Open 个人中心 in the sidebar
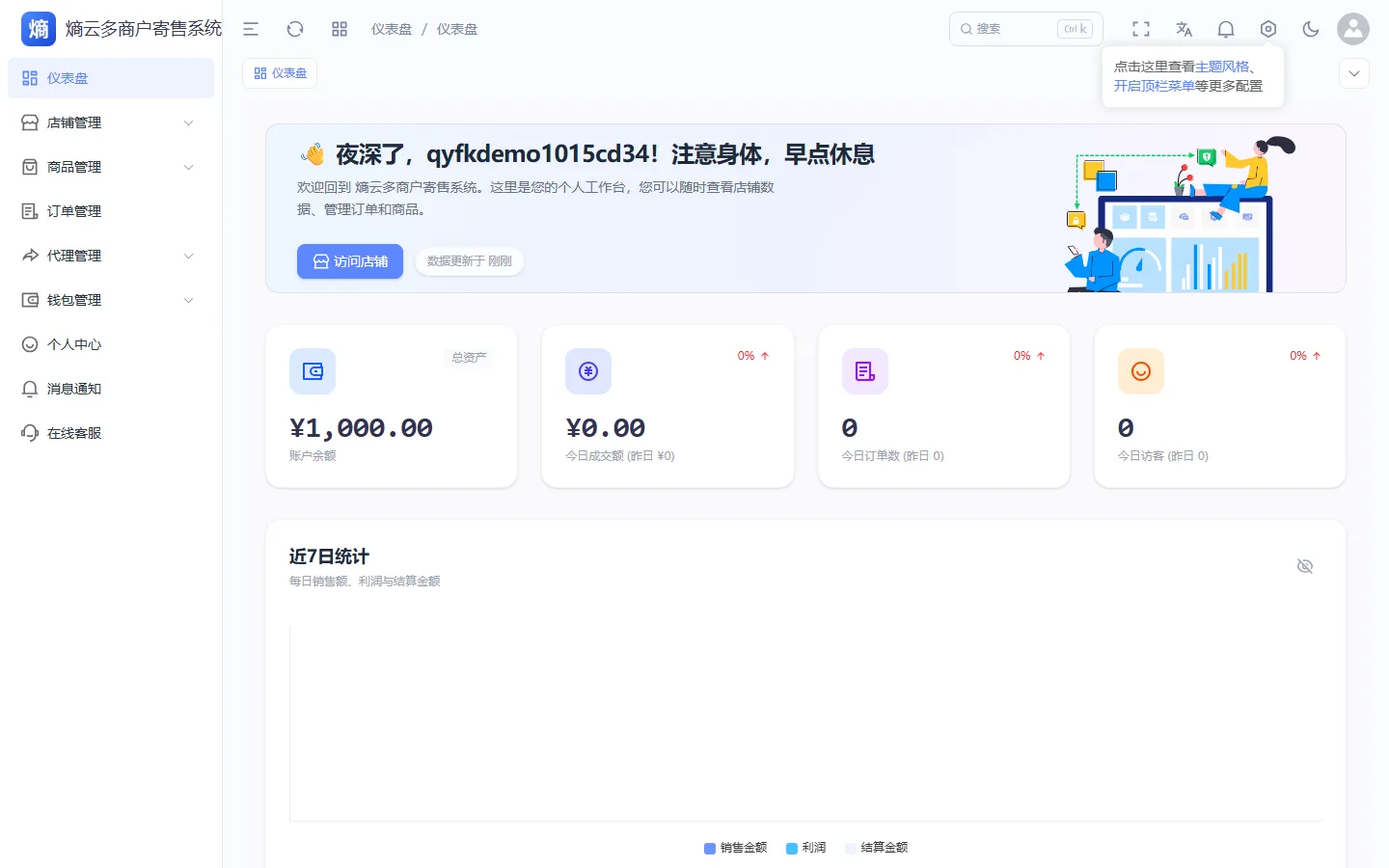 111,344
